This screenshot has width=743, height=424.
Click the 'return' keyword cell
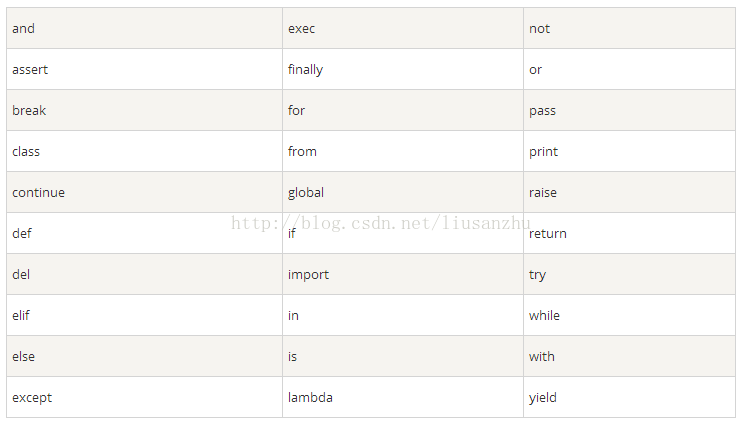[x=547, y=234]
